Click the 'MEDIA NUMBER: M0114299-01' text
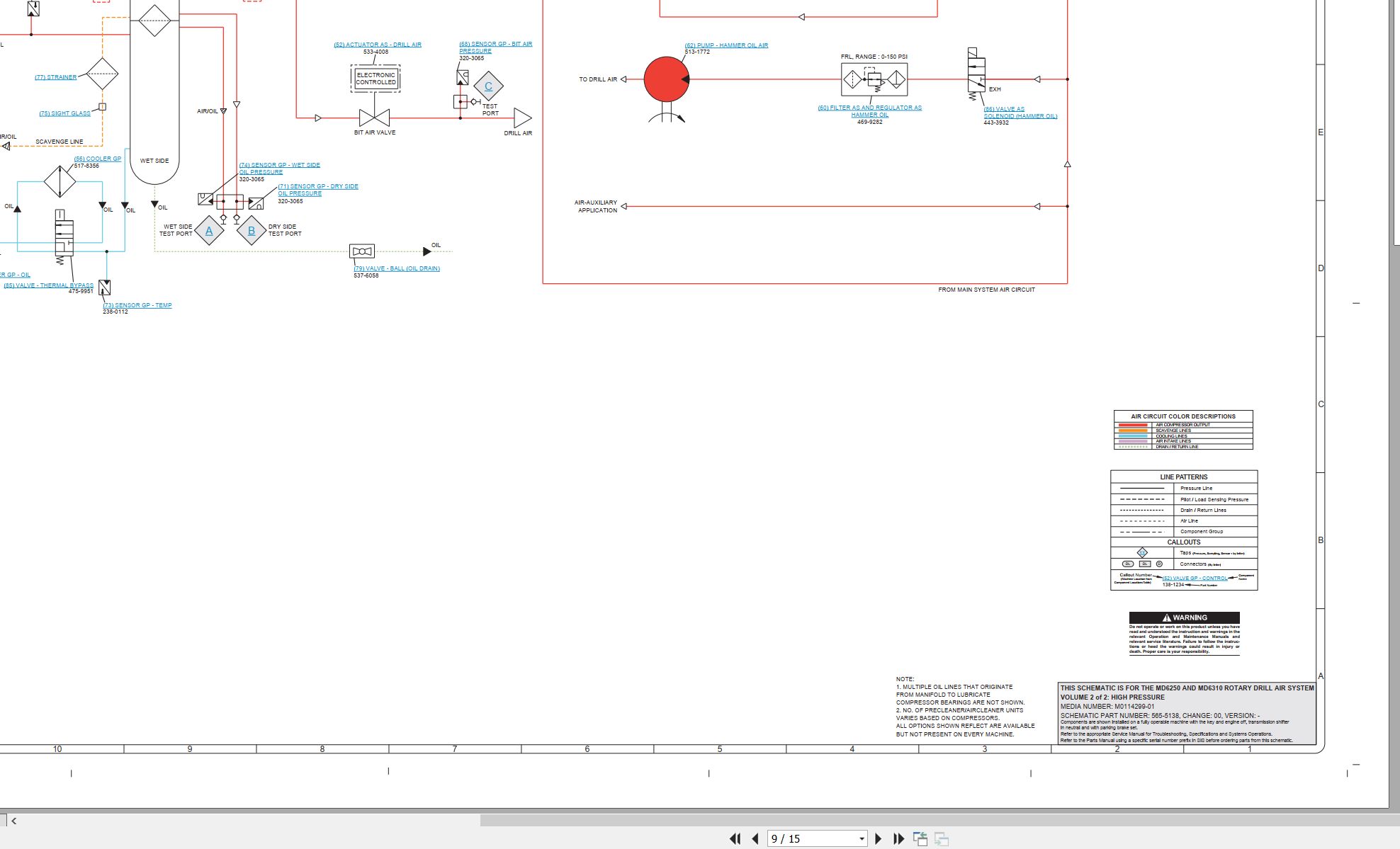The height and width of the screenshot is (849, 1400). point(1107,706)
